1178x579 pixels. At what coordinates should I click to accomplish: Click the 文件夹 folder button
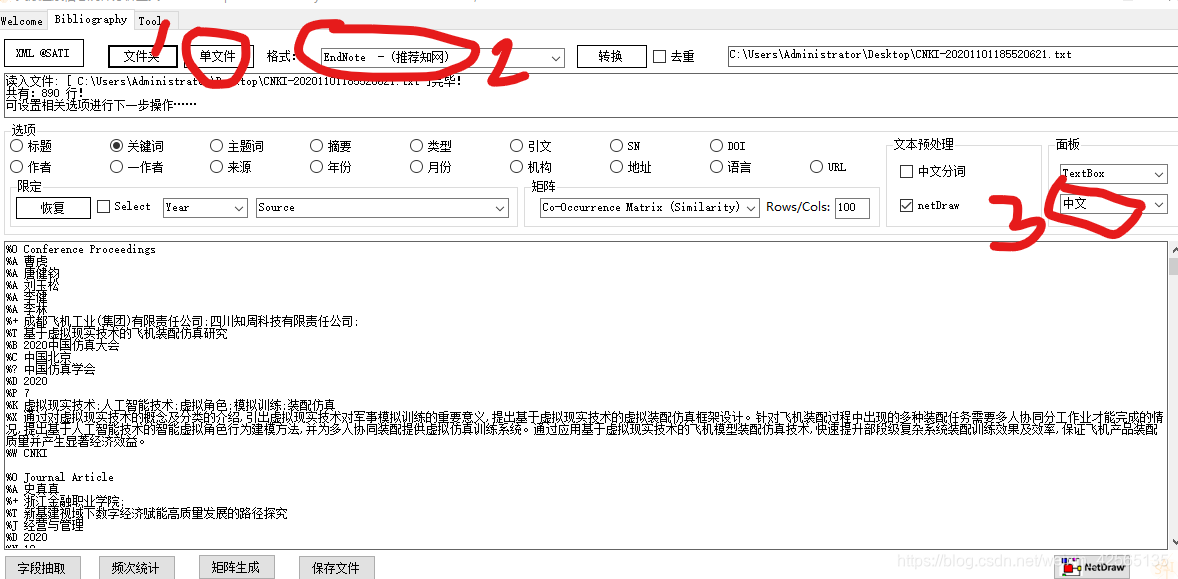142,56
